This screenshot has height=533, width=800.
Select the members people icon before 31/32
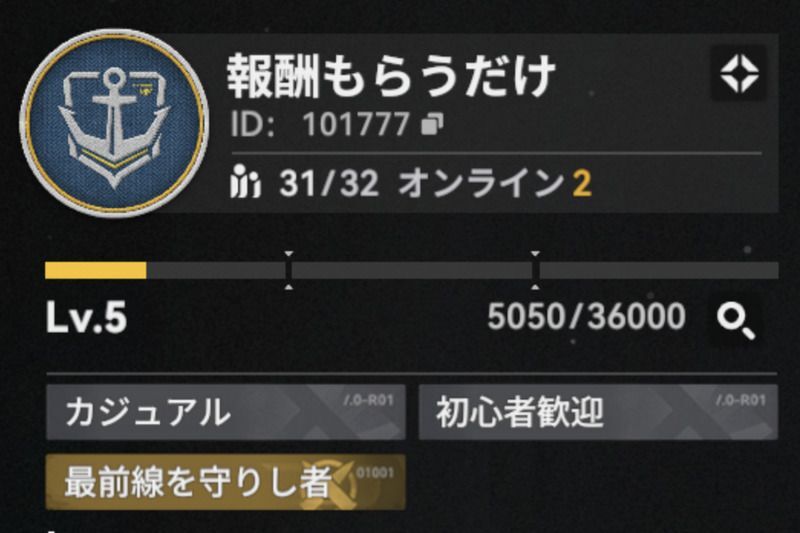coord(245,182)
